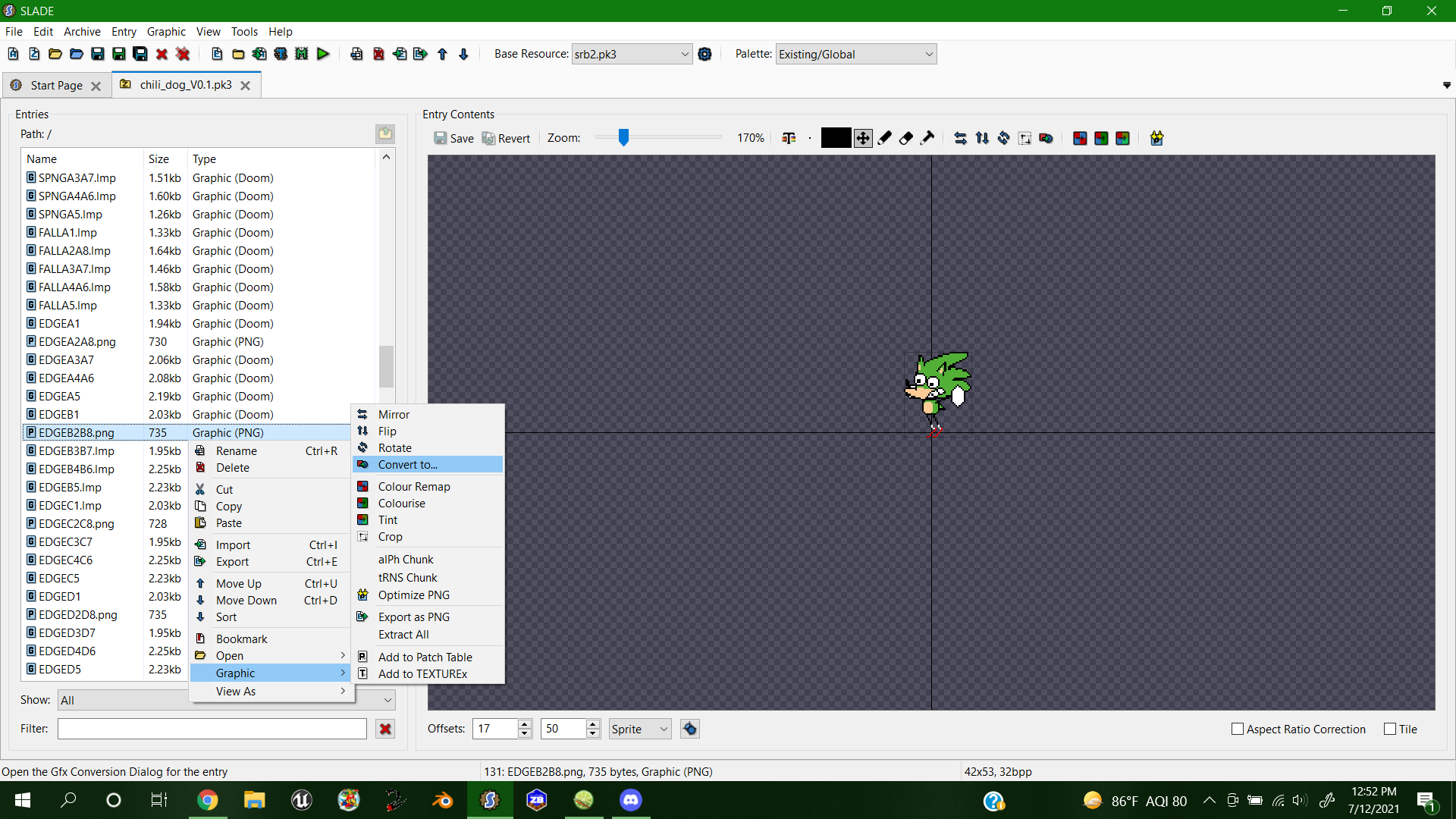Viewport: 1456px width, 819px height.
Task: Click the Zoom slider handle
Action: pos(623,137)
